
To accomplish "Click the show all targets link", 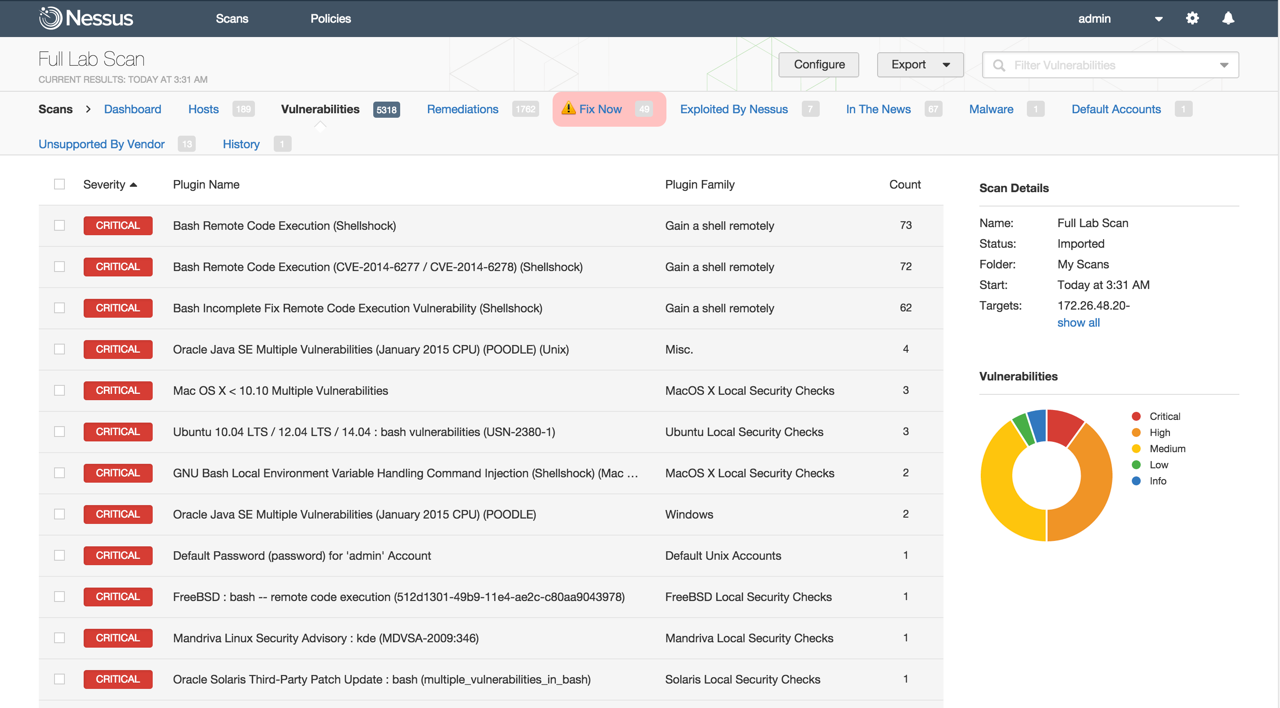I will point(1078,323).
